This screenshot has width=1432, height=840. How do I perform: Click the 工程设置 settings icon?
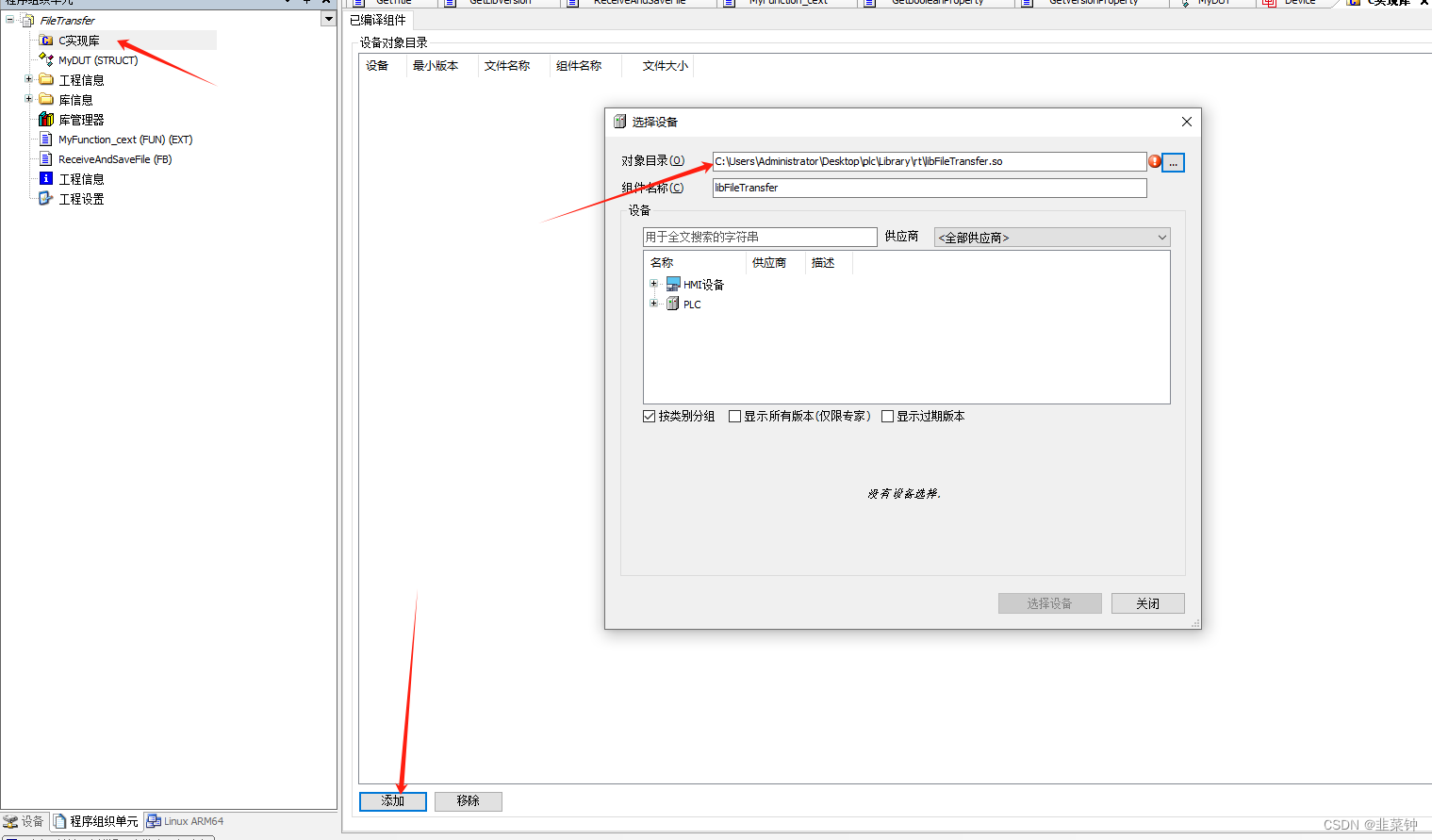(46, 199)
